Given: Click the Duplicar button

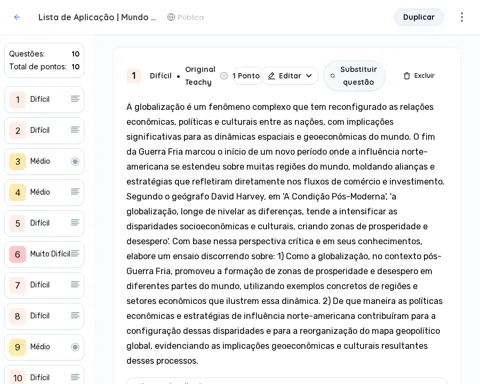Looking at the screenshot, I should click(x=419, y=17).
